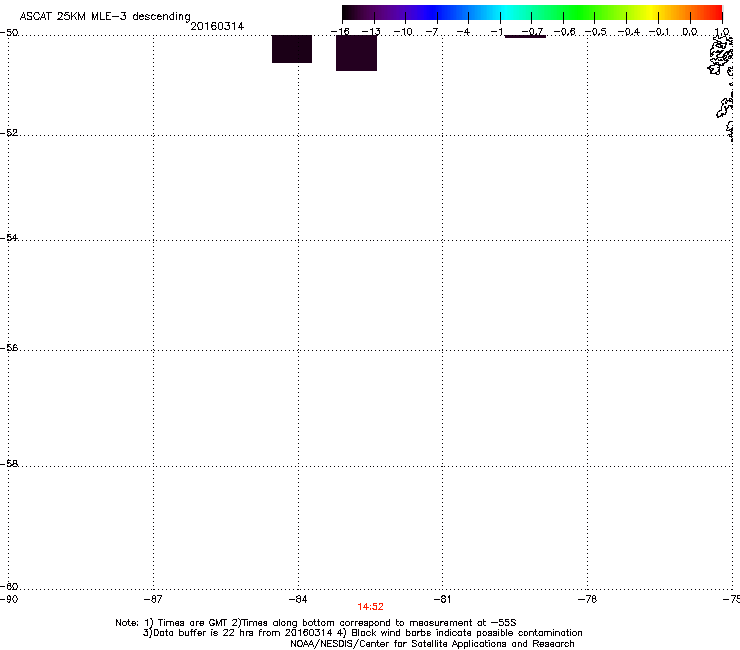Click the rainbow color scale bar
Image resolution: width=740 pixels, height=650 pixels.
pyautogui.click(x=532, y=12)
